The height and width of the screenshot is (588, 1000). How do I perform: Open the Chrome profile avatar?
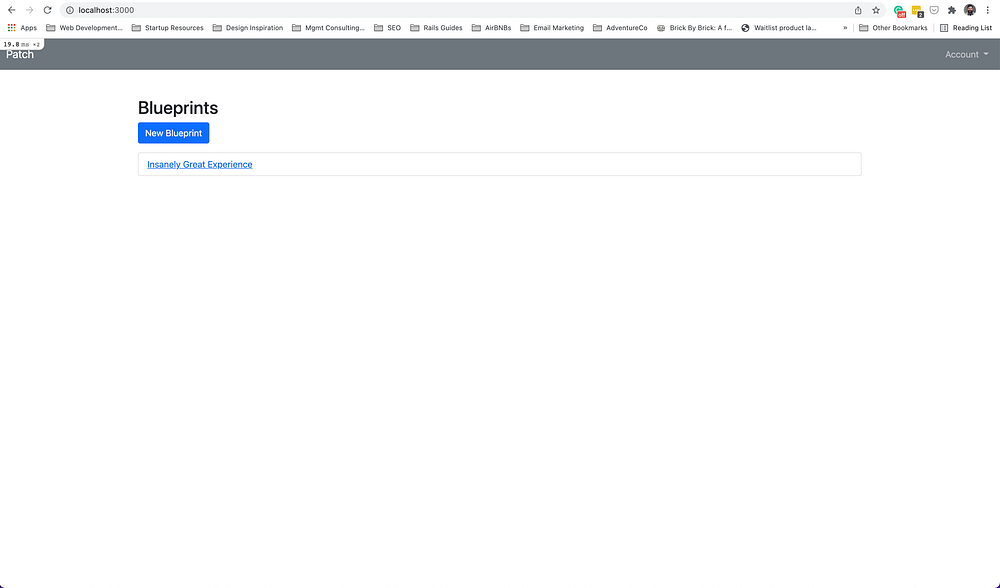click(x=969, y=10)
